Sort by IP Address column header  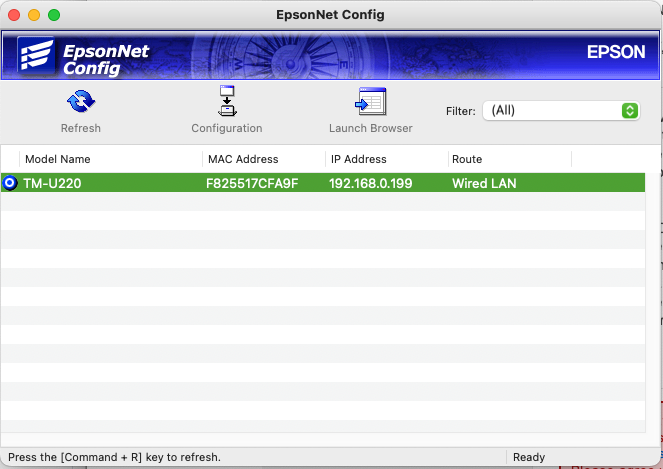pos(358,159)
